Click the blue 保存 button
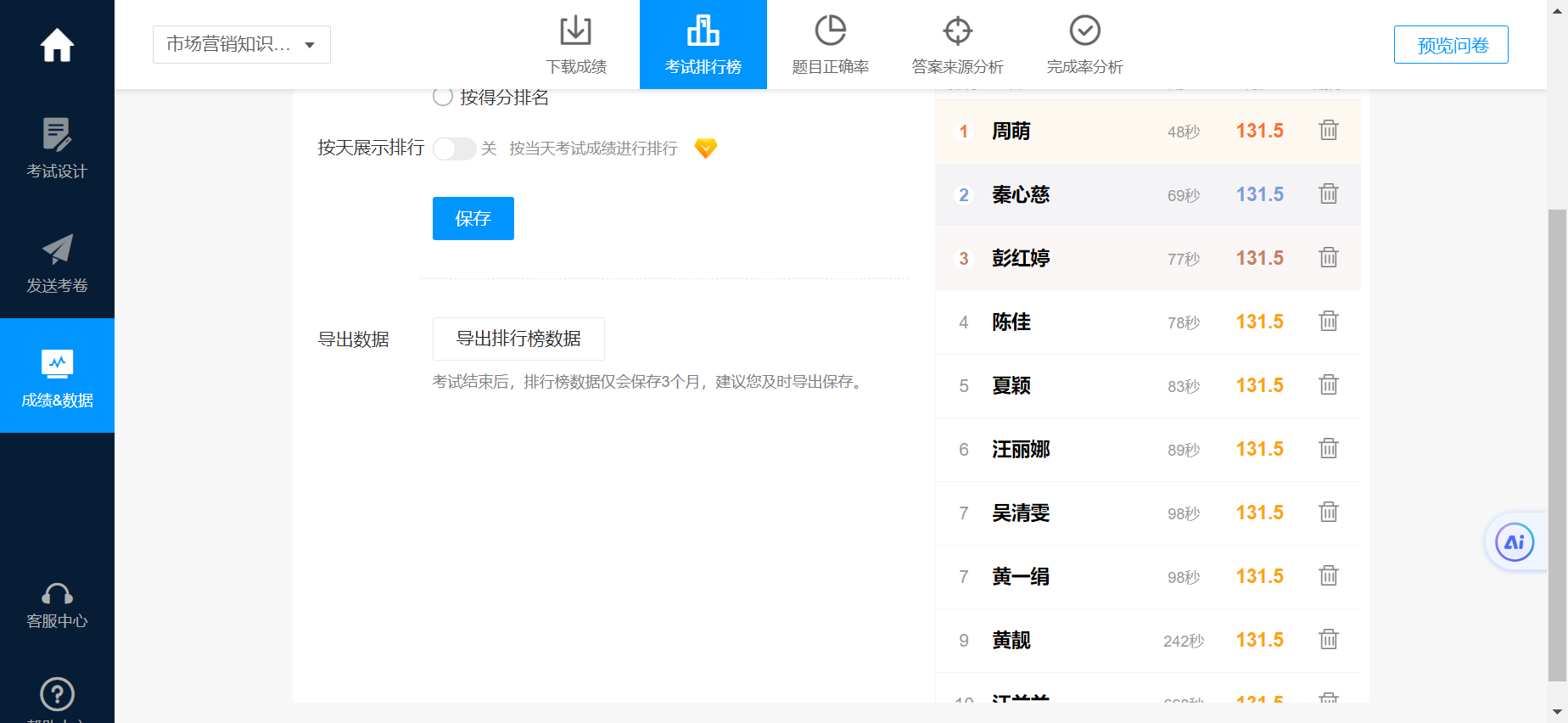Viewport: 1568px width, 723px height. [x=473, y=219]
